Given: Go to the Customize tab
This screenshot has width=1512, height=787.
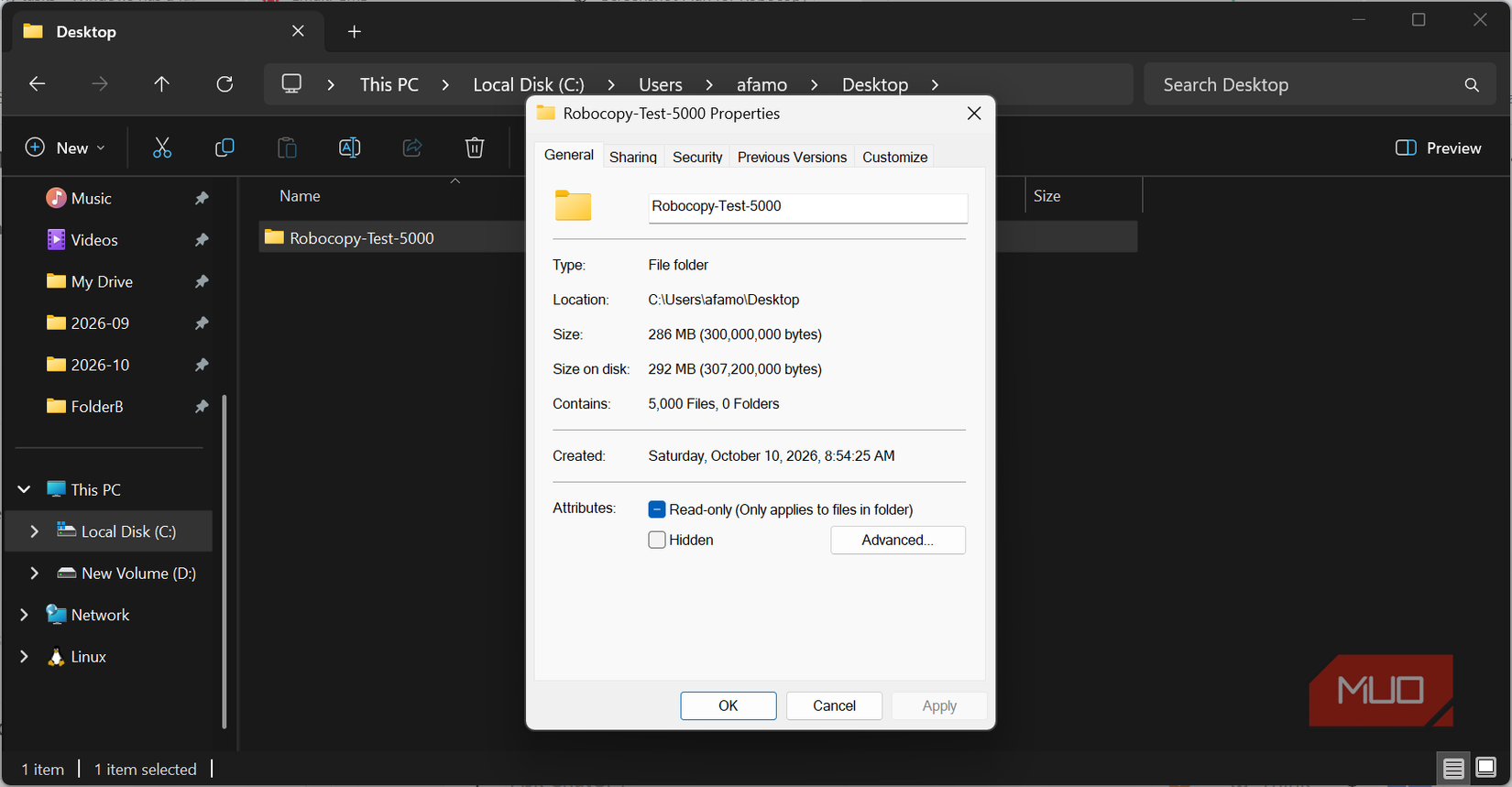Looking at the screenshot, I should (x=895, y=157).
